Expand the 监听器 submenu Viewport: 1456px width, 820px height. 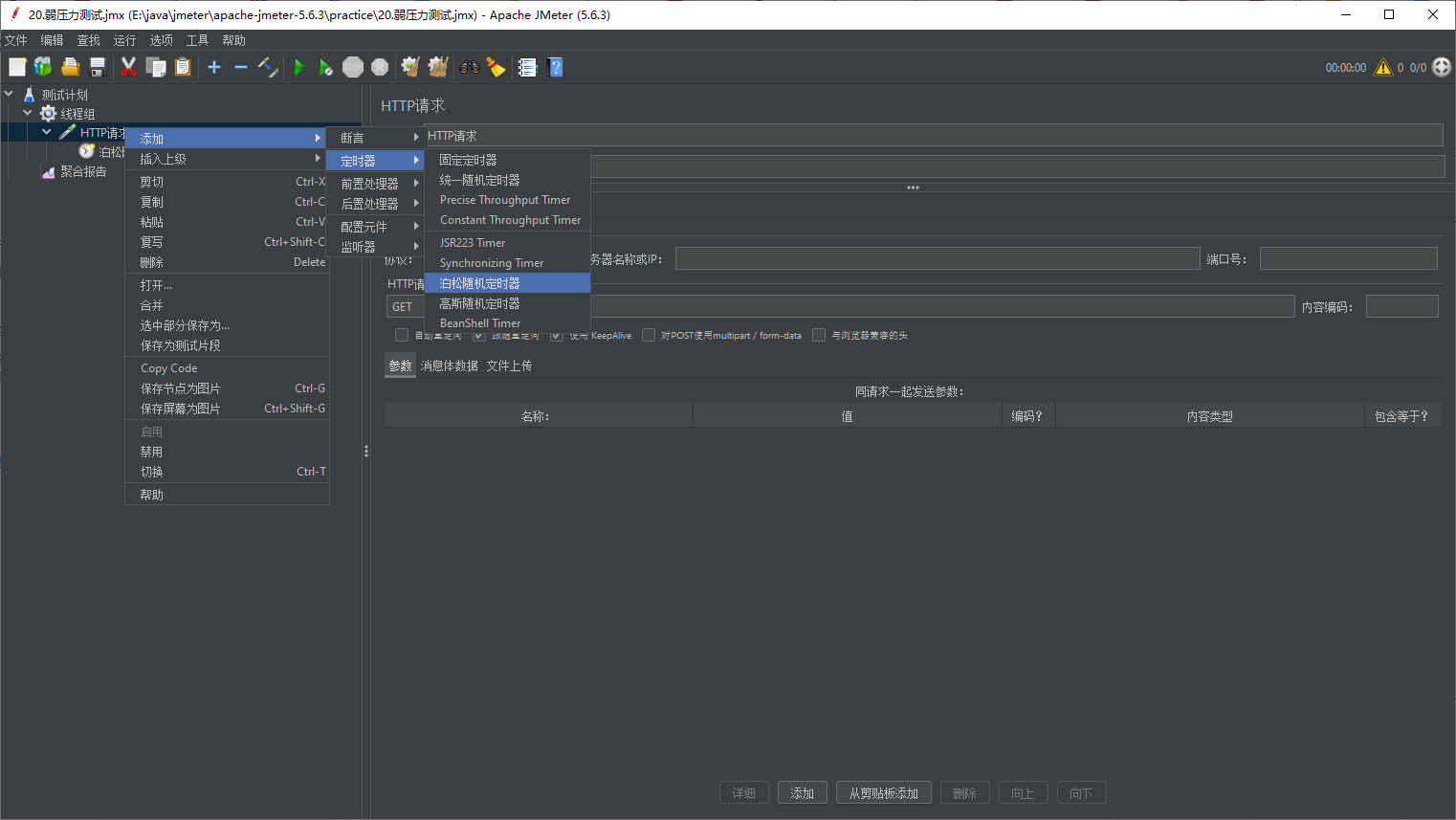pos(376,246)
